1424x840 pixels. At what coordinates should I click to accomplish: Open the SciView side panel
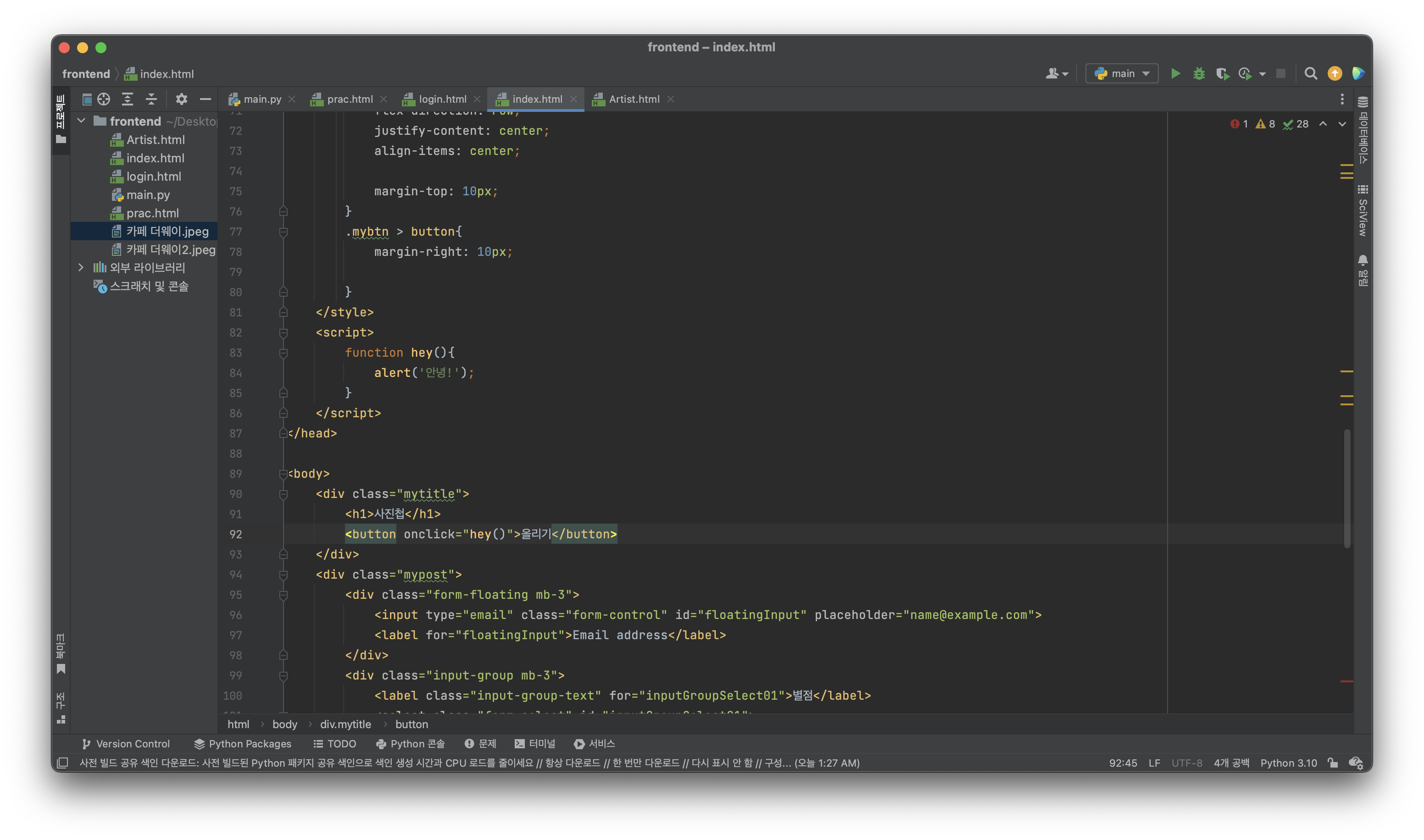(1362, 210)
